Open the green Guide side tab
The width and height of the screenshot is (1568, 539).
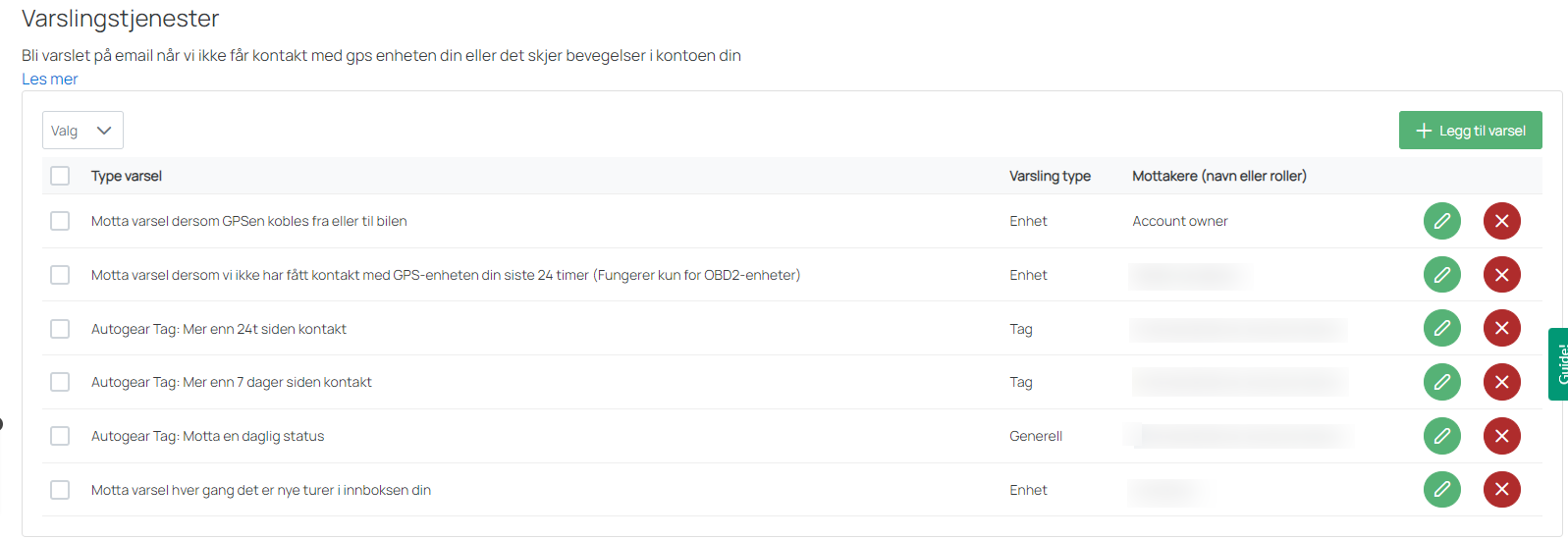[x=1558, y=364]
